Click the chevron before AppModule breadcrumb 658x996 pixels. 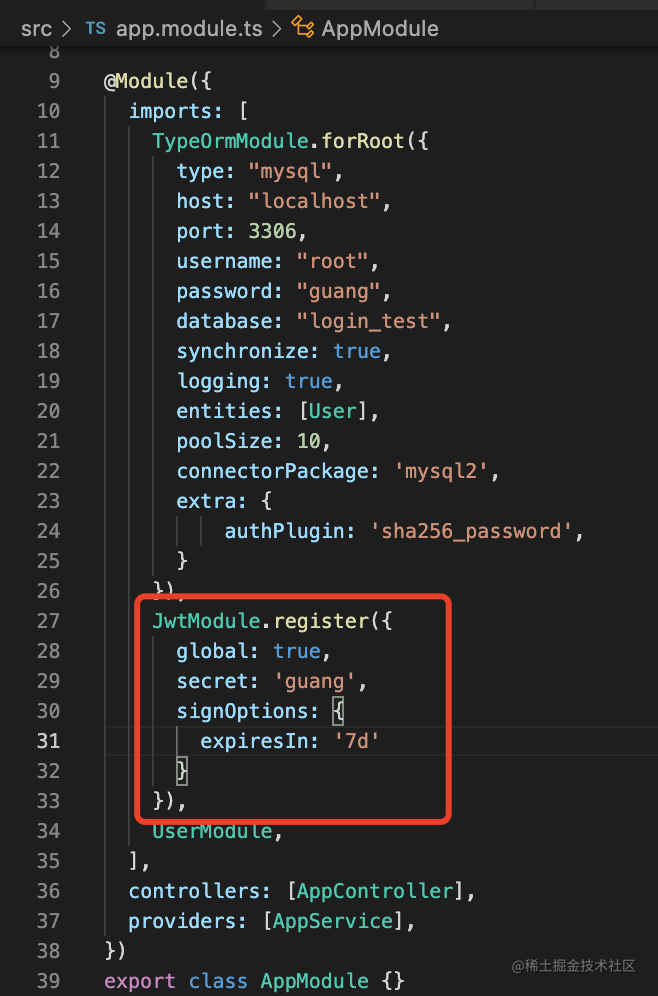tap(274, 28)
